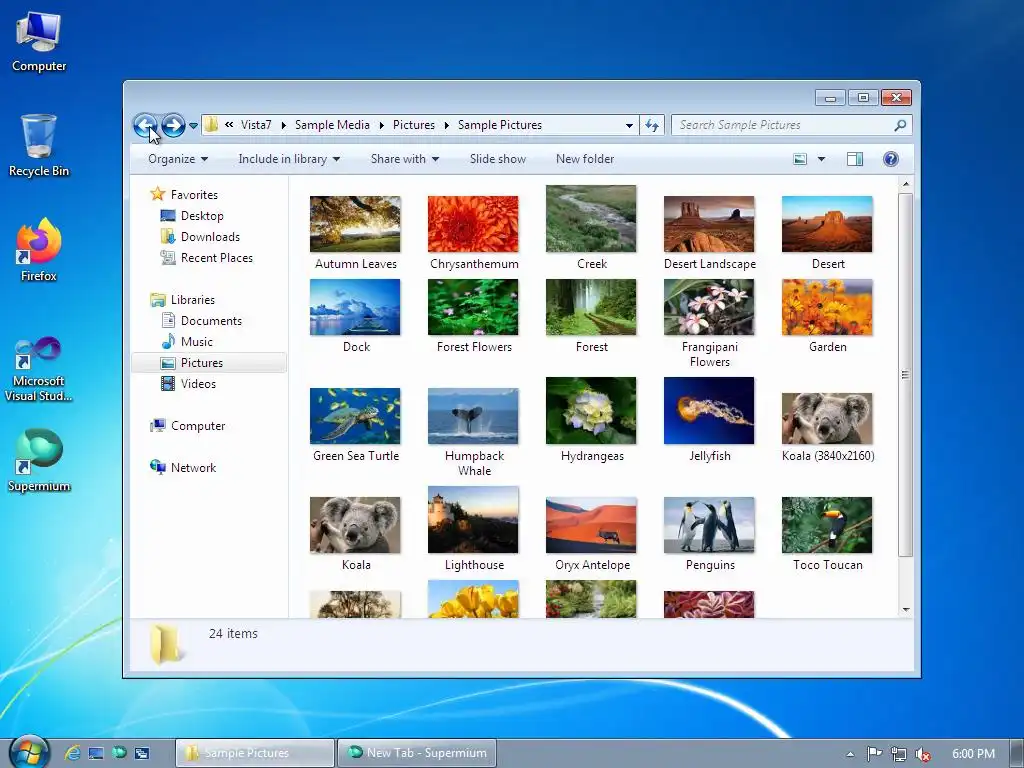The height and width of the screenshot is (768, 1024).
Task: Expand the address bar history dropdown
Action: click(629, 125)
